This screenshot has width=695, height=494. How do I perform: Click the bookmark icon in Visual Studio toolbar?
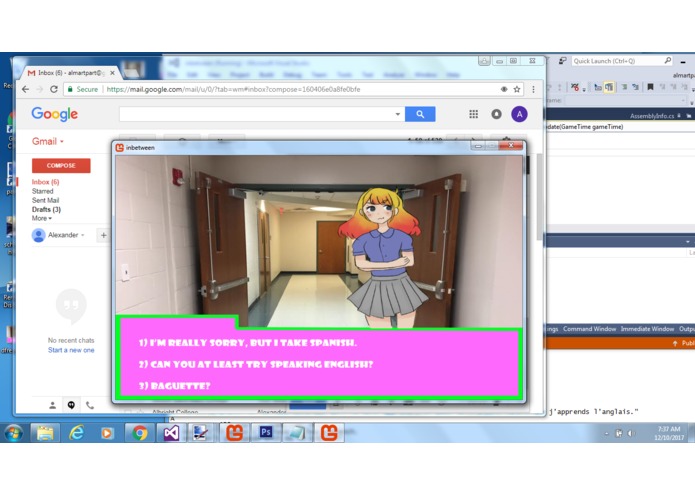[650, 87]
